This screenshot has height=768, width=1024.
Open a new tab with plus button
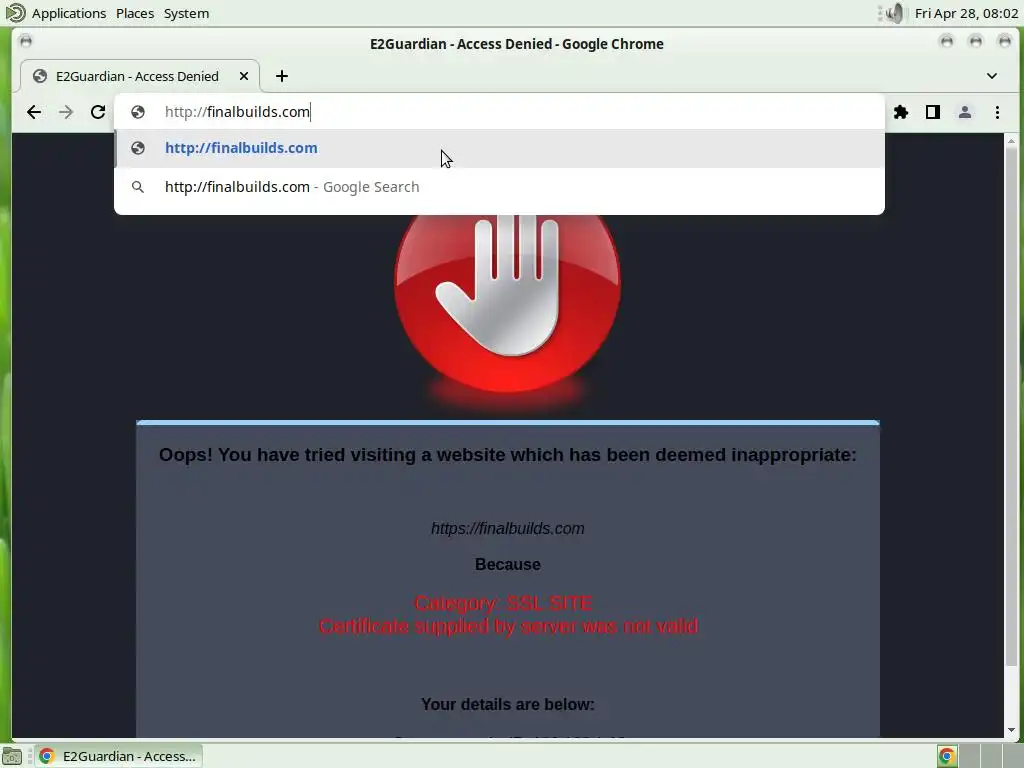[281, 76]
